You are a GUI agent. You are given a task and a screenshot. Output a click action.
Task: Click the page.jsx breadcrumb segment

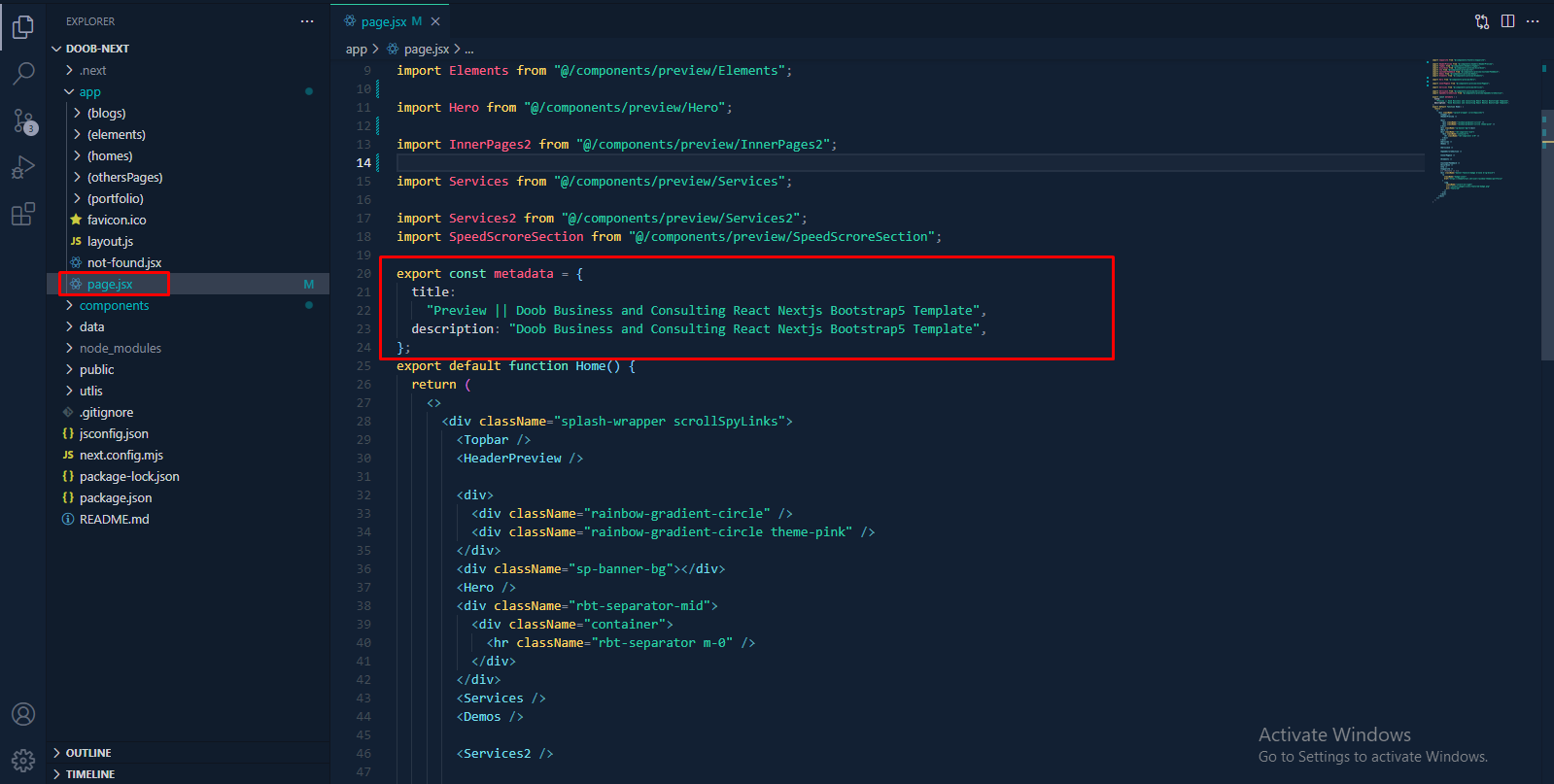[x=427, y=50]
